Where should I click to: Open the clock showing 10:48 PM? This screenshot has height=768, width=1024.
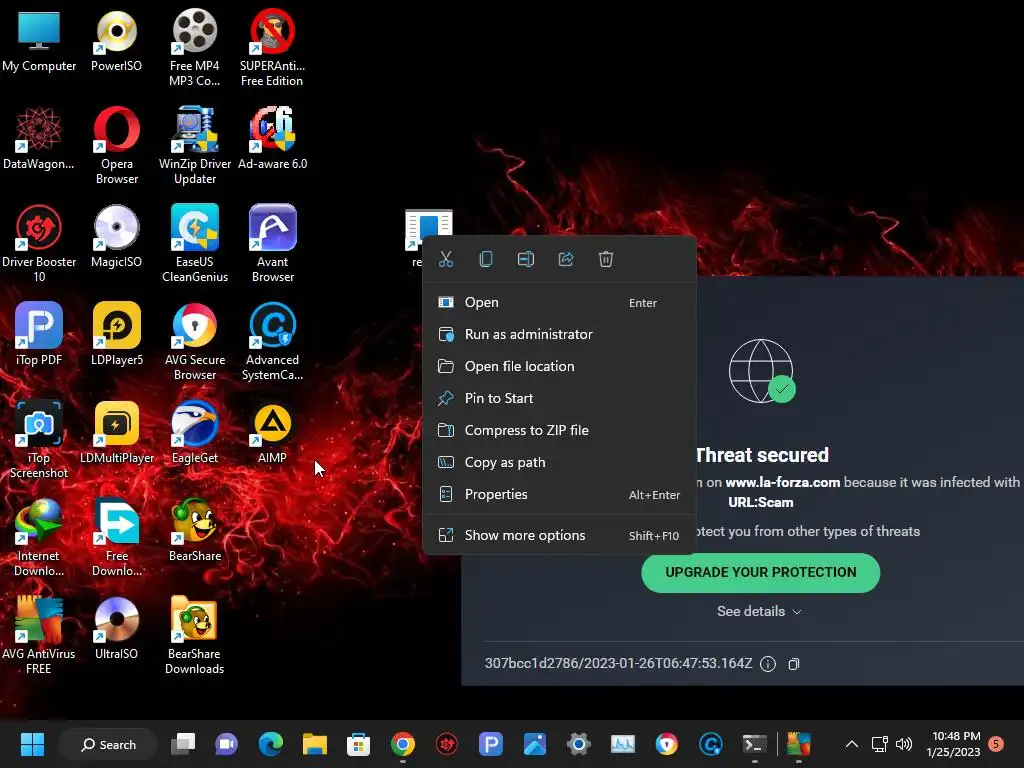954,744
